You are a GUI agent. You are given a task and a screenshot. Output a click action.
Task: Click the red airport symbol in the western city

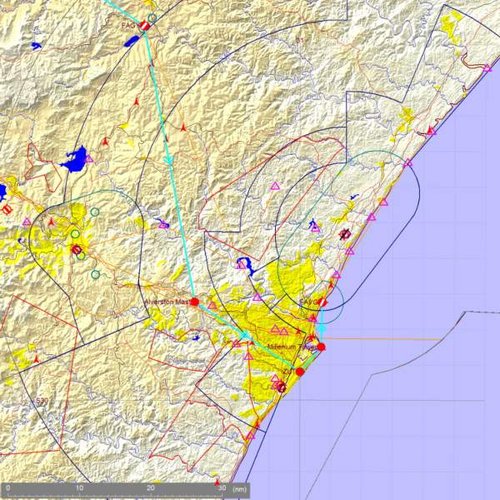click(77, 249)
